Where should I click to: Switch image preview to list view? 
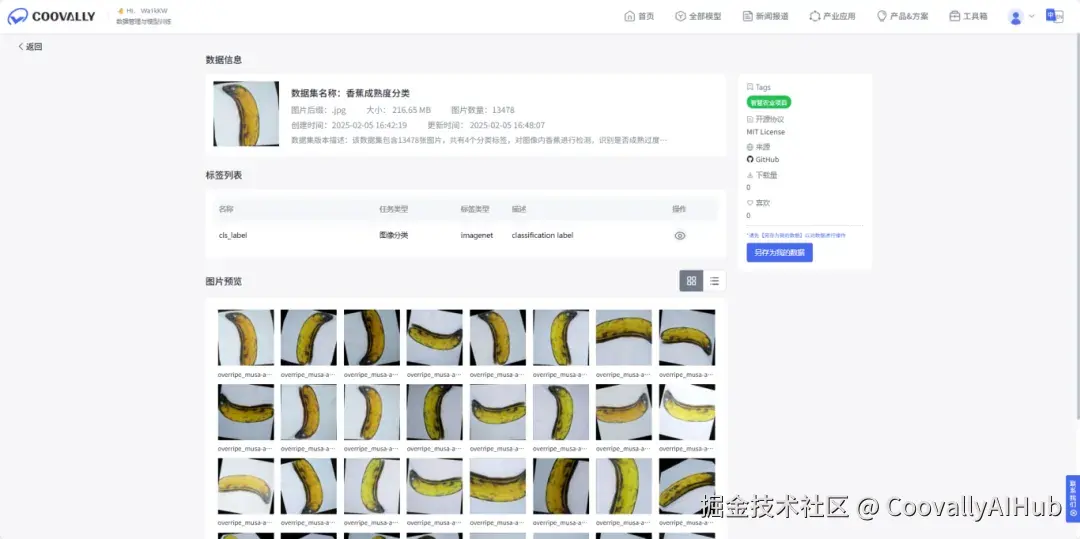click(714, 281)
